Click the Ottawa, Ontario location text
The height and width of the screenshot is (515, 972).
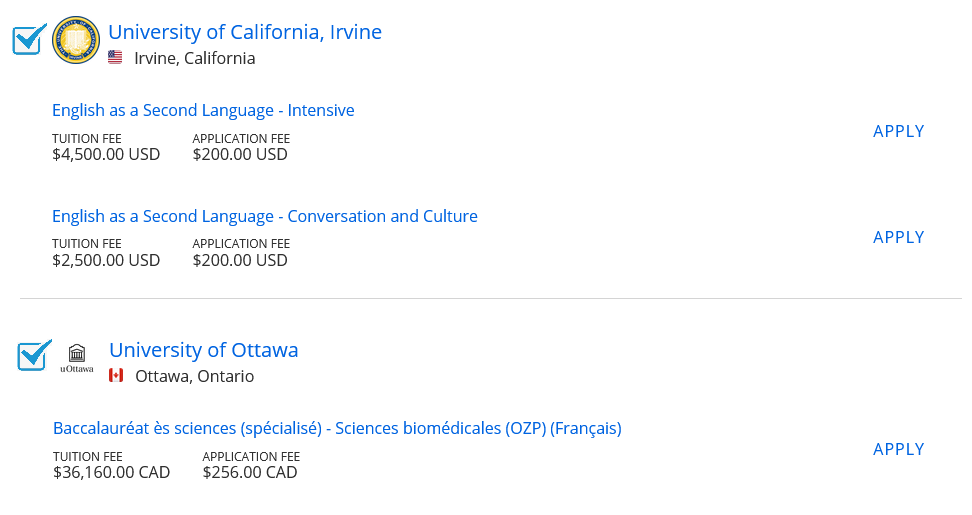194,376
